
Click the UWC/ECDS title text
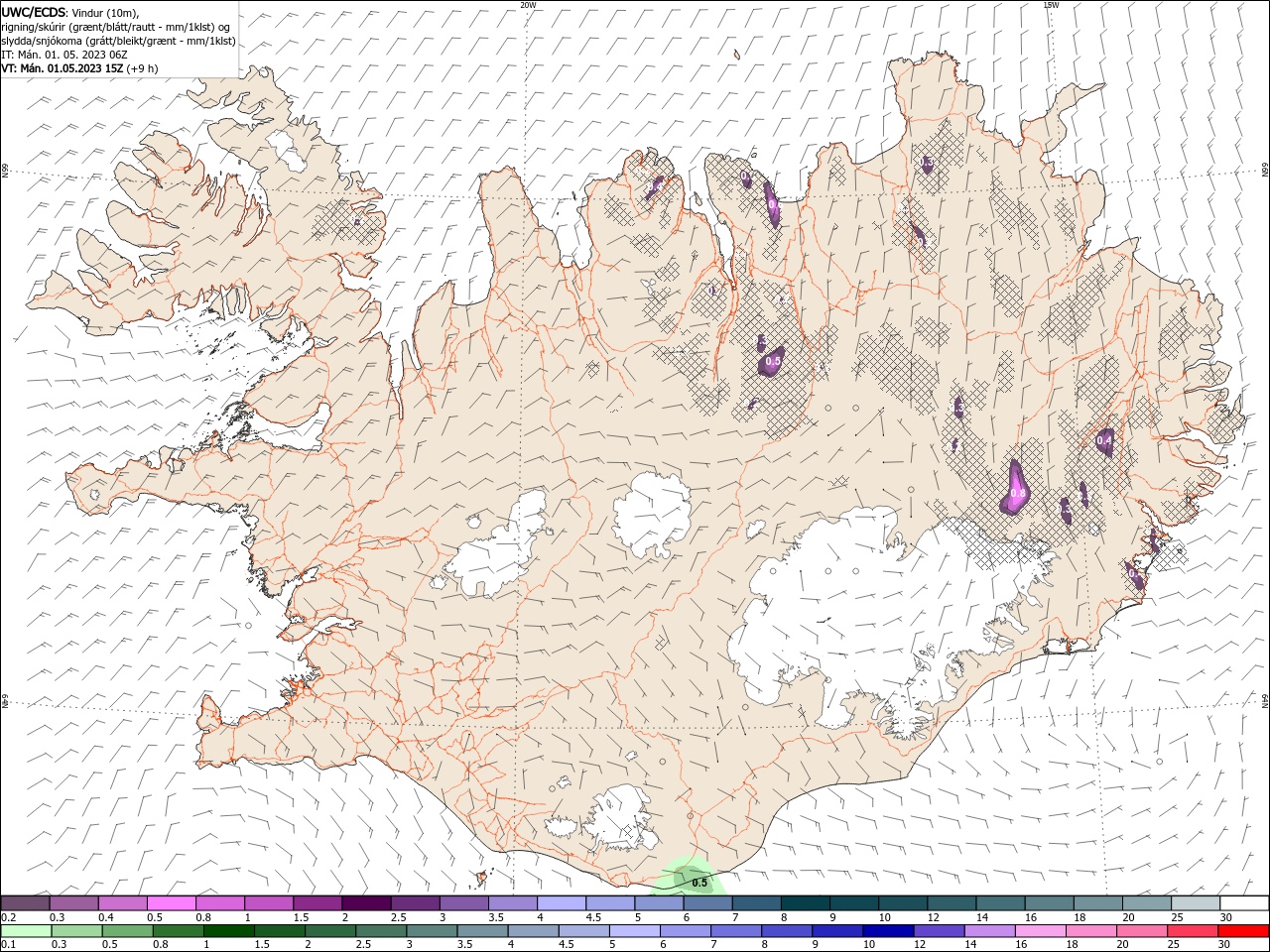[35, 12]
